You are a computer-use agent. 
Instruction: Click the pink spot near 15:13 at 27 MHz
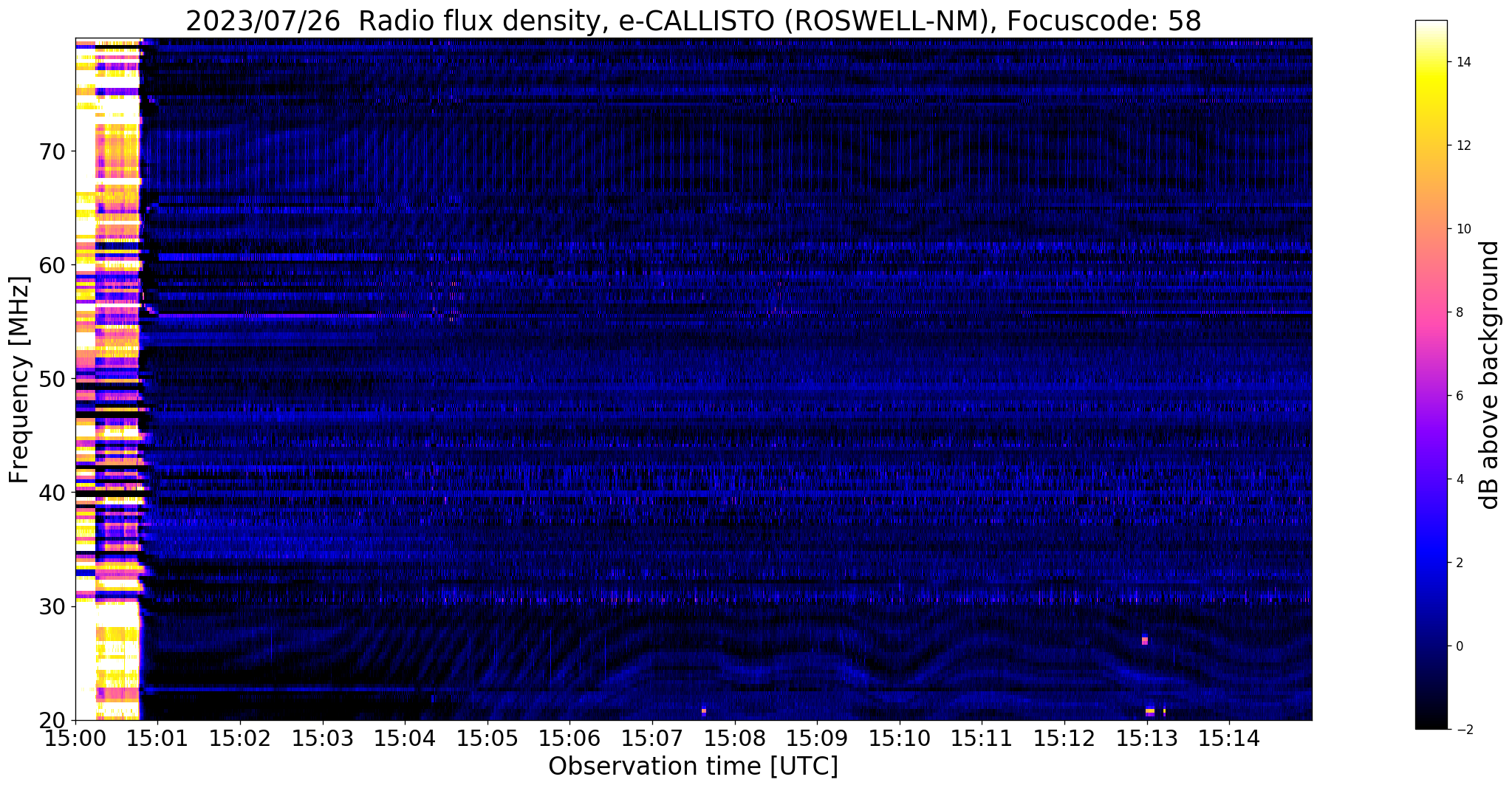1144,640
